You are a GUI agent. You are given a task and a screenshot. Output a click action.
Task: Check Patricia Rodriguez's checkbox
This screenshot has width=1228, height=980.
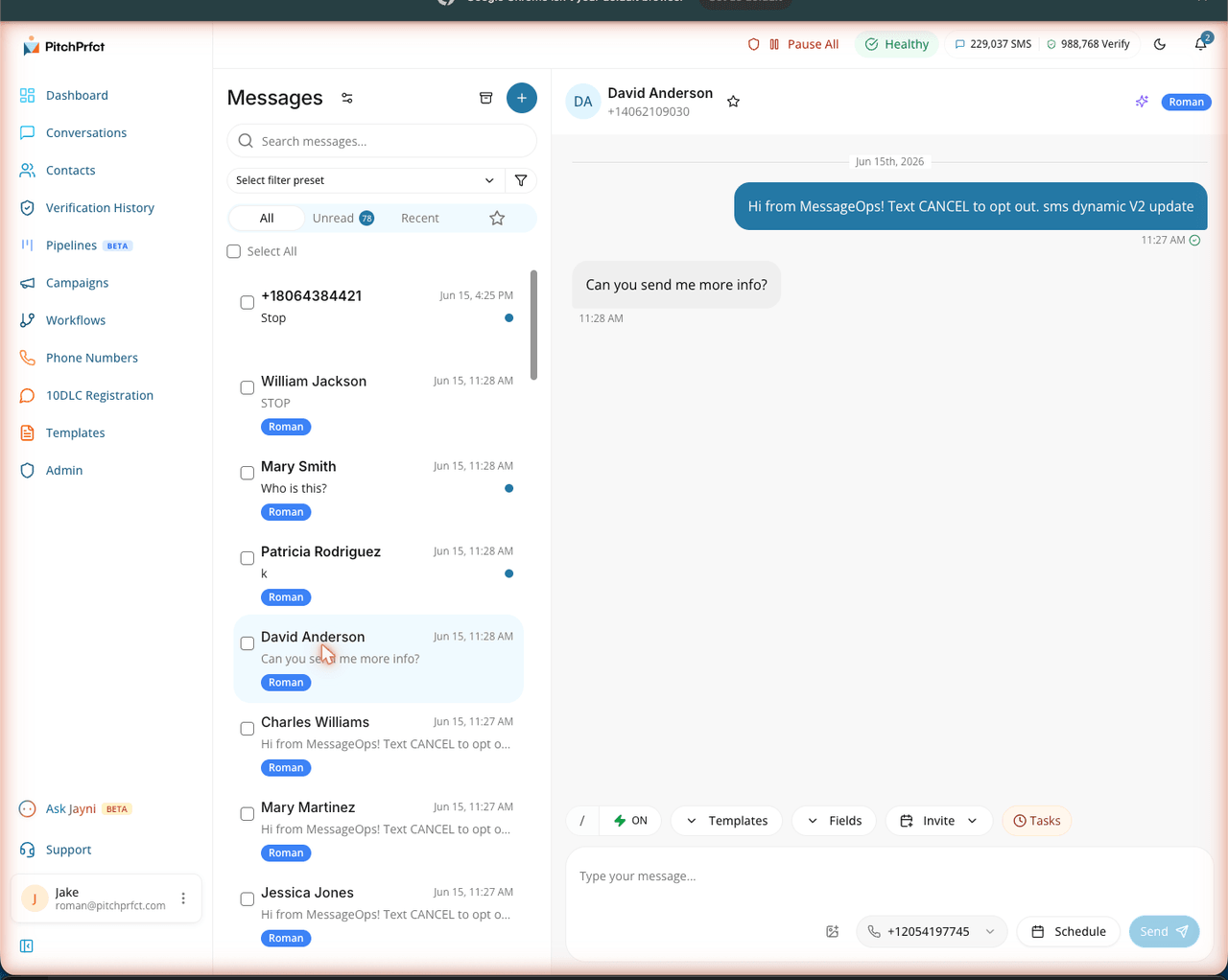pos(247,558)
